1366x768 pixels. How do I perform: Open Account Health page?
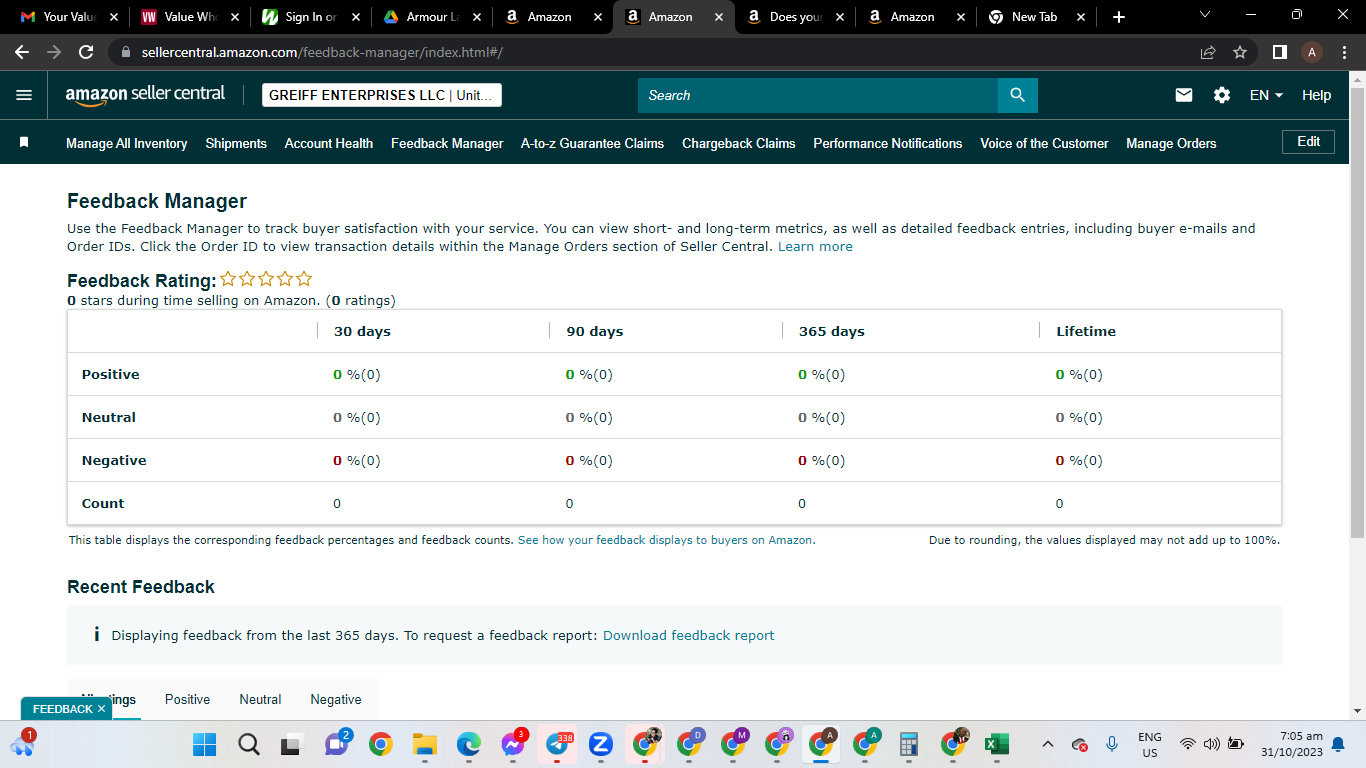click(329, 143)
